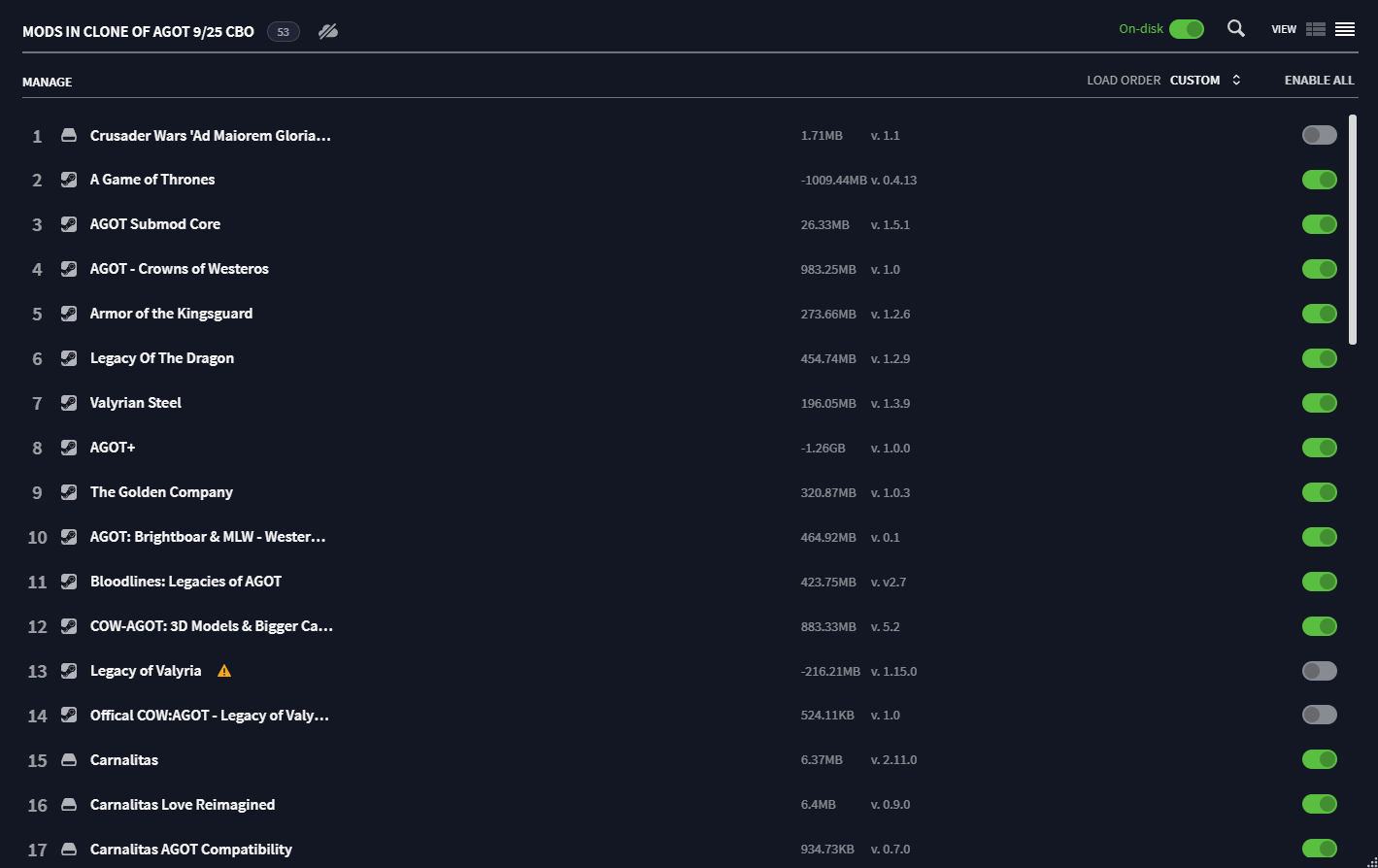Click the local-disk icon for Carnalitas
Viewport: 1378px width, 868px height.
click(x=69, y=760)
